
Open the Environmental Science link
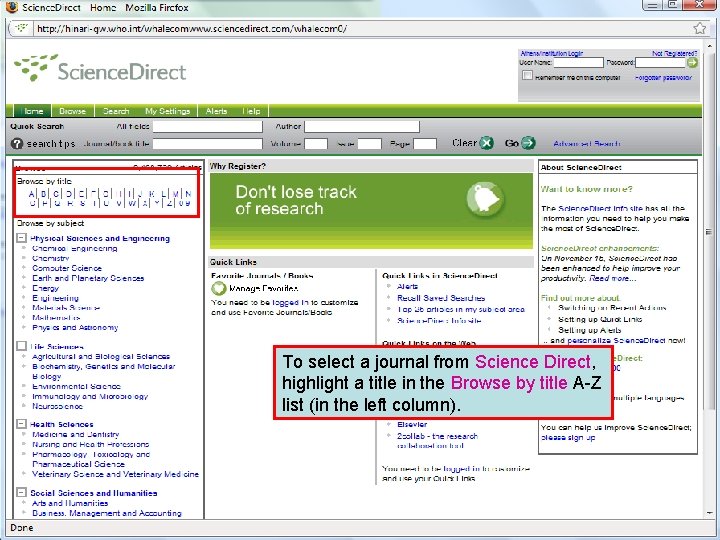coord(77,387)
